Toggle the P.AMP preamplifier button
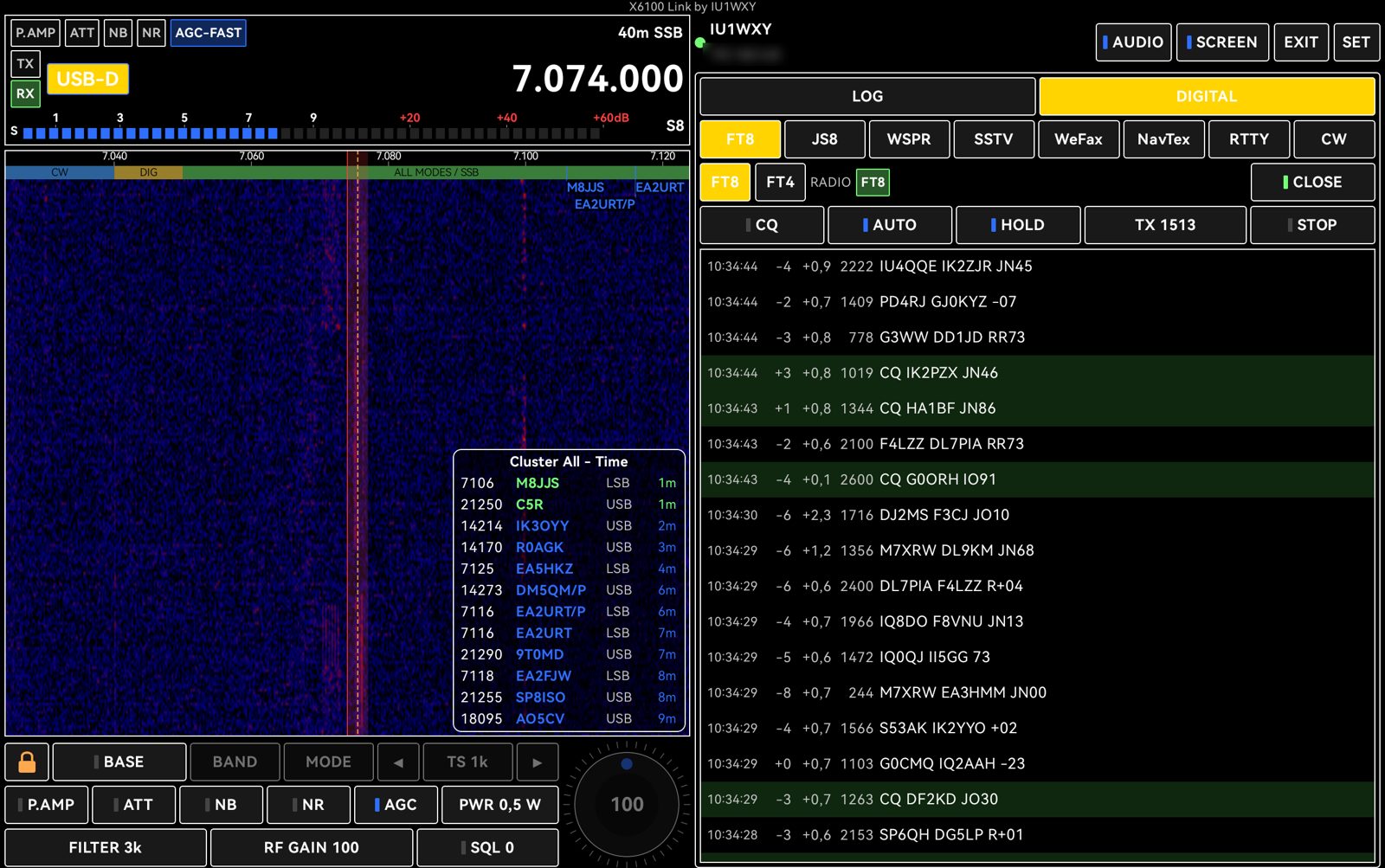The image size is (1385, 868). (46, 804)
